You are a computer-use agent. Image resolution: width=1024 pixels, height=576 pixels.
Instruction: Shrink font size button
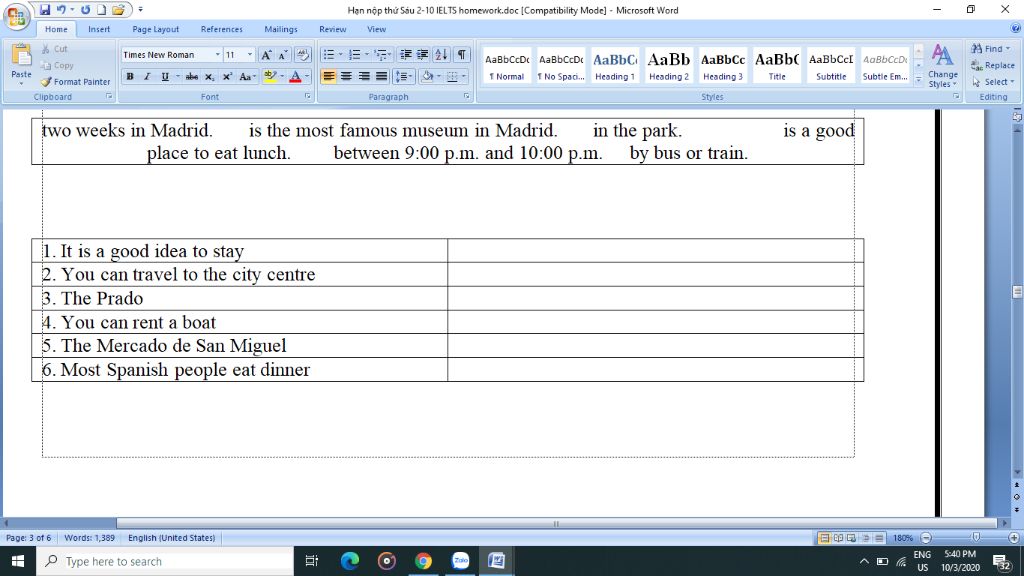(283, 55)
